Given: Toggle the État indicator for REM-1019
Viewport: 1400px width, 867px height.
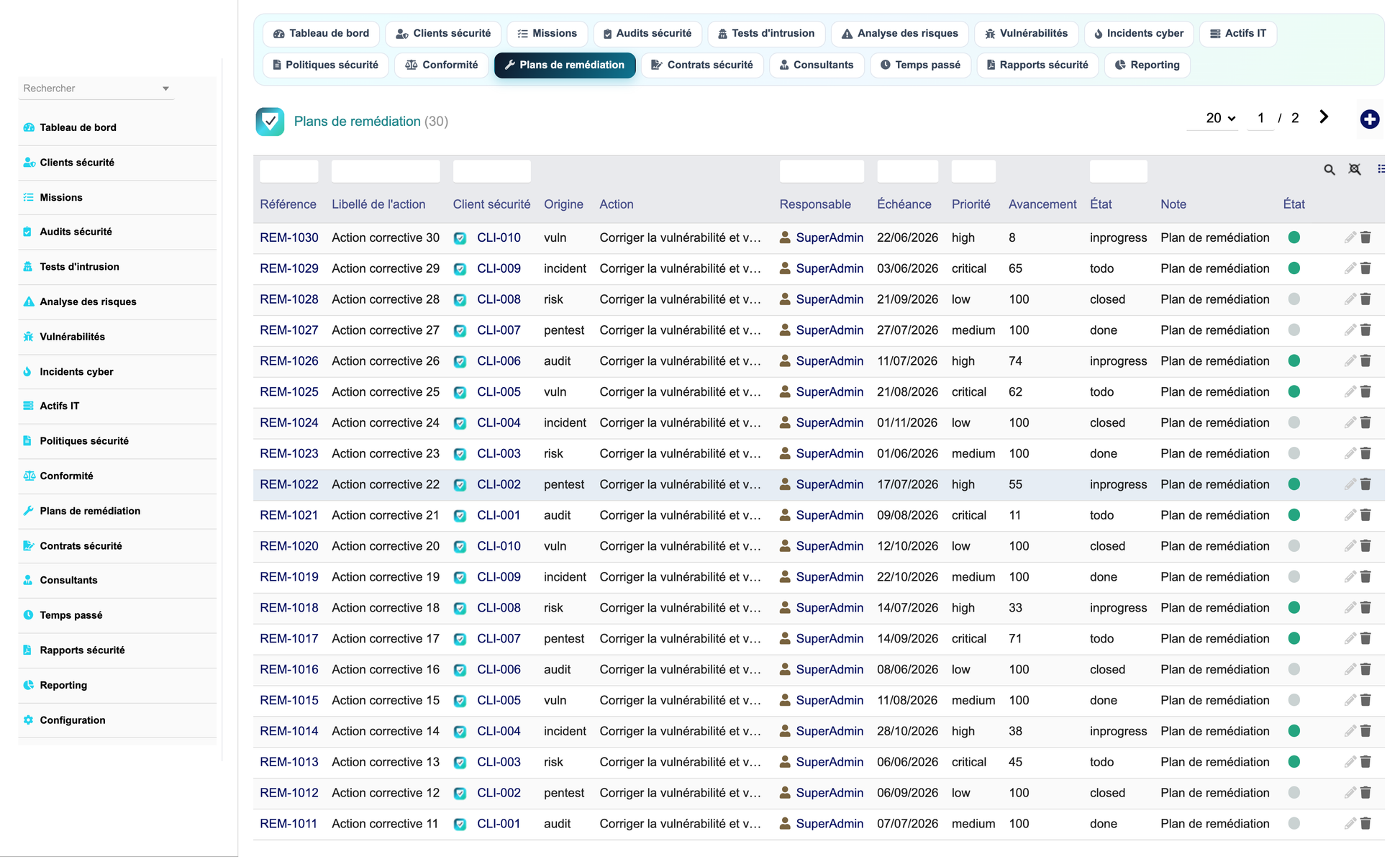Looking at the screenshot, I should (x=1294, y=577).
